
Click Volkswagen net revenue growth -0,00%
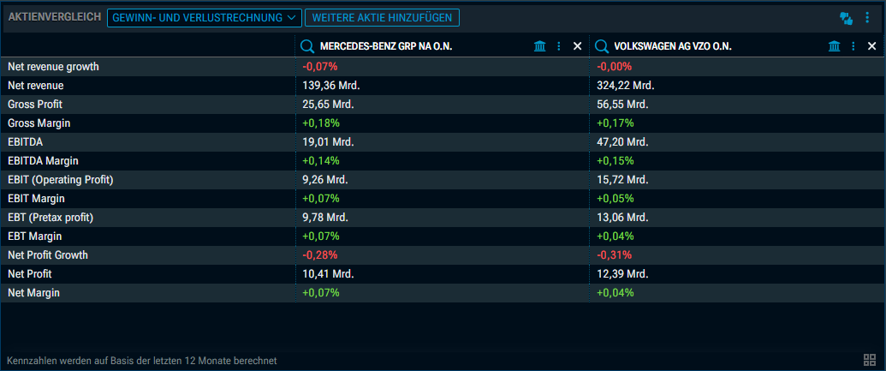614,67
